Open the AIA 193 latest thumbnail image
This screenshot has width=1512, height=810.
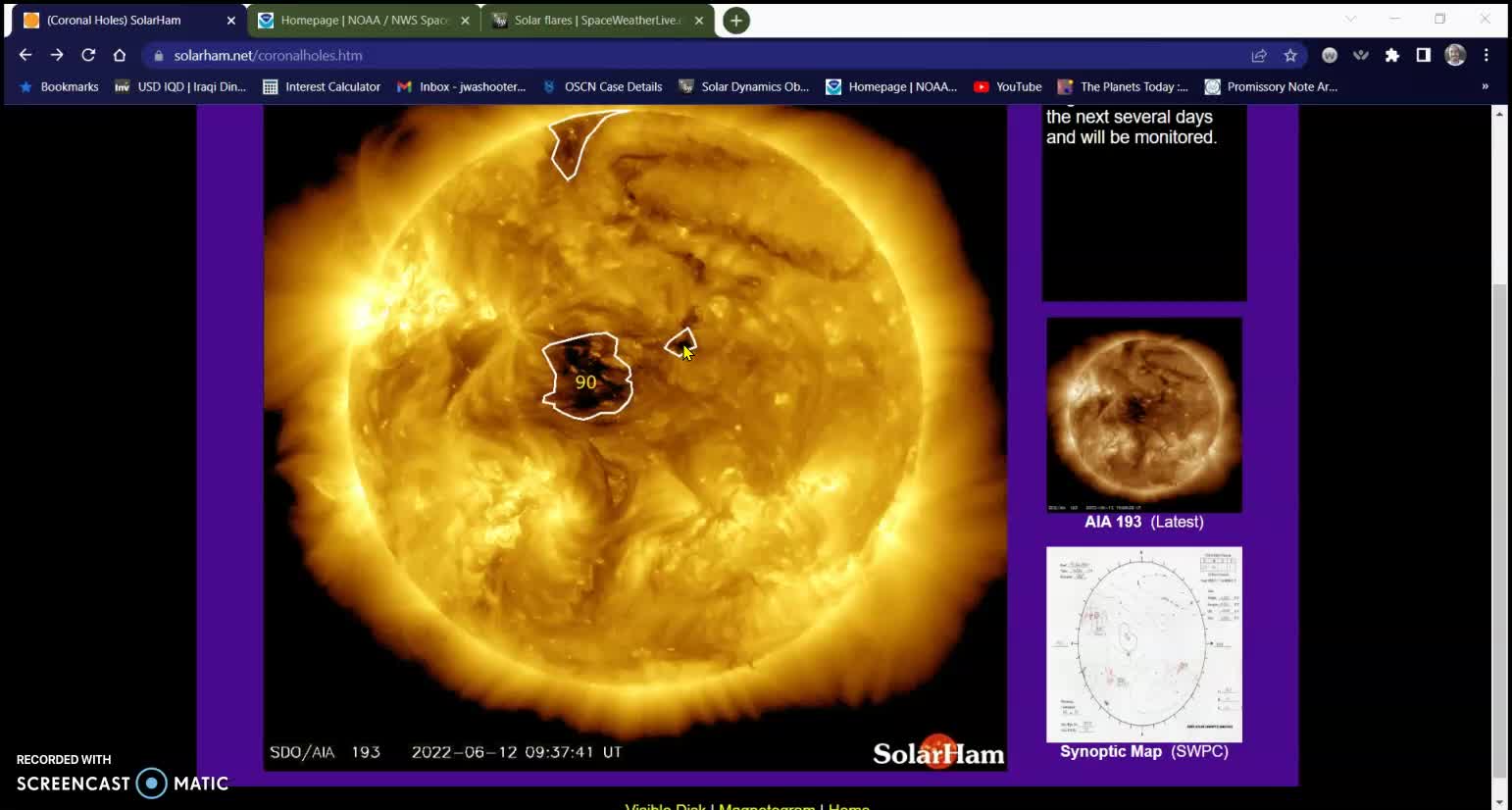tap(1143, 415)
